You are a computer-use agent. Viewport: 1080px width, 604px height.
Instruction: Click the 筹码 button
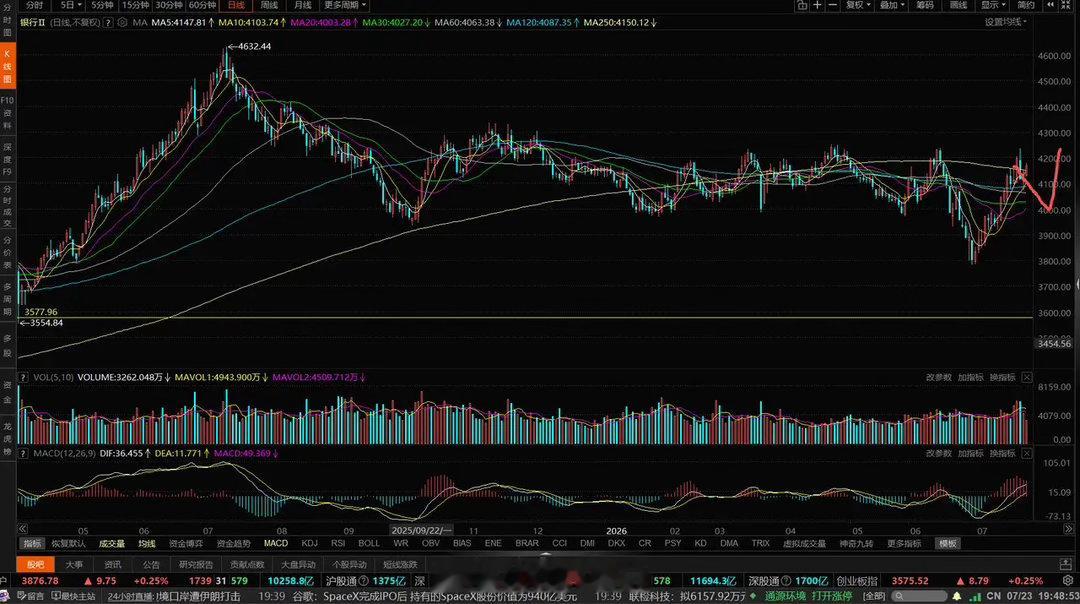925,6
